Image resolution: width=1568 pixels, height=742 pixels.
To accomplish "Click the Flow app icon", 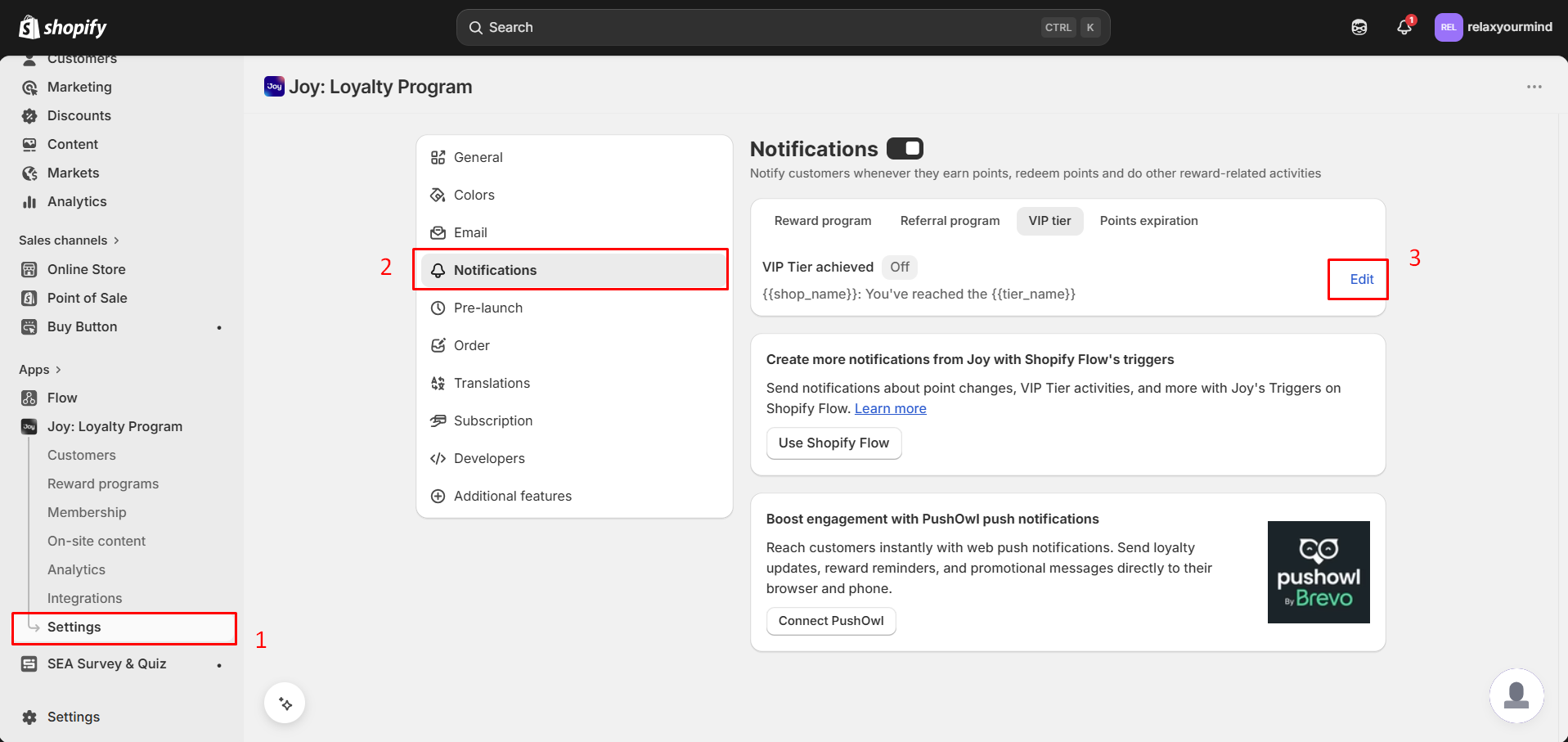I will coord(29,398).
